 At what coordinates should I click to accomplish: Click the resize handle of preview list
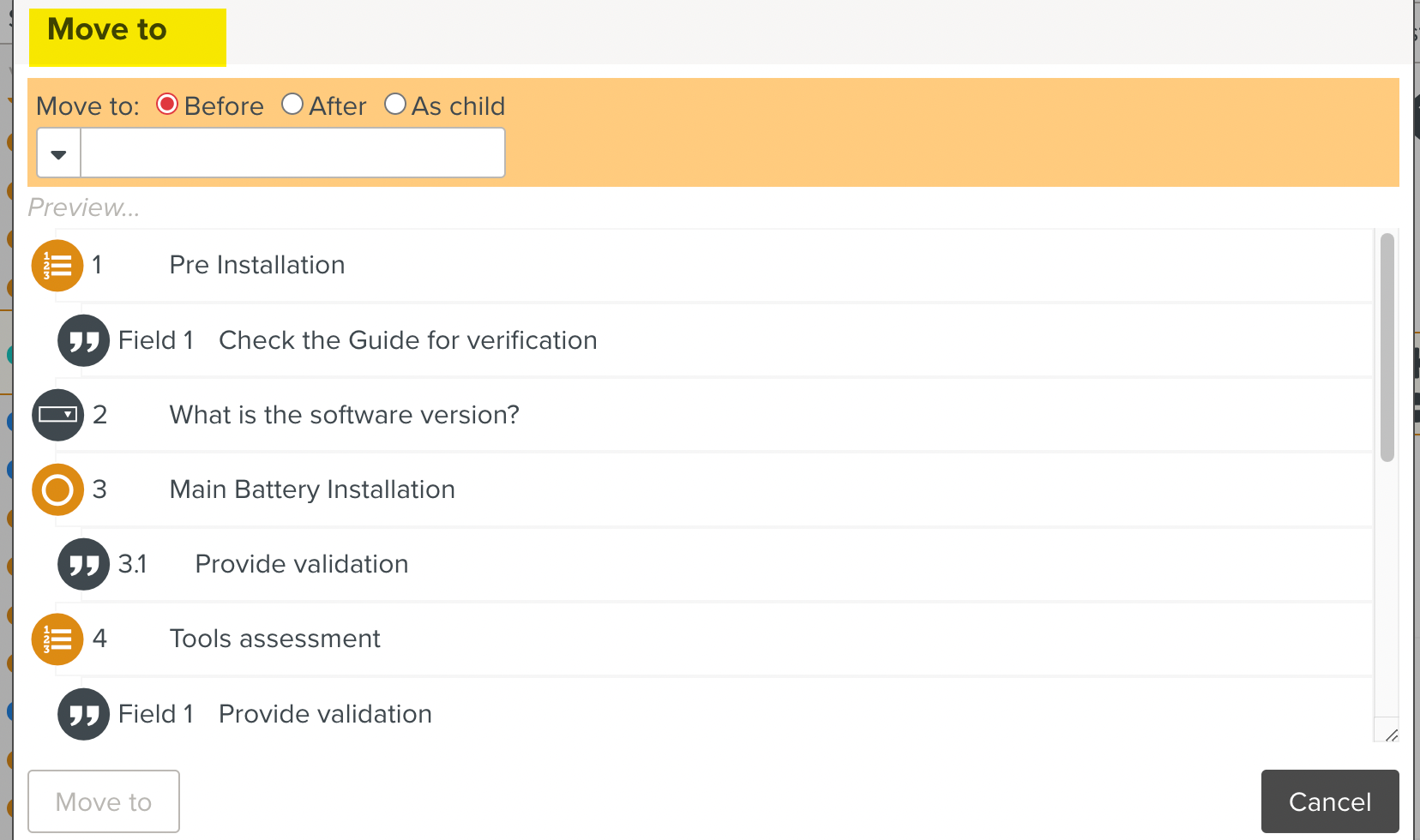click(x=1391, y=735)
